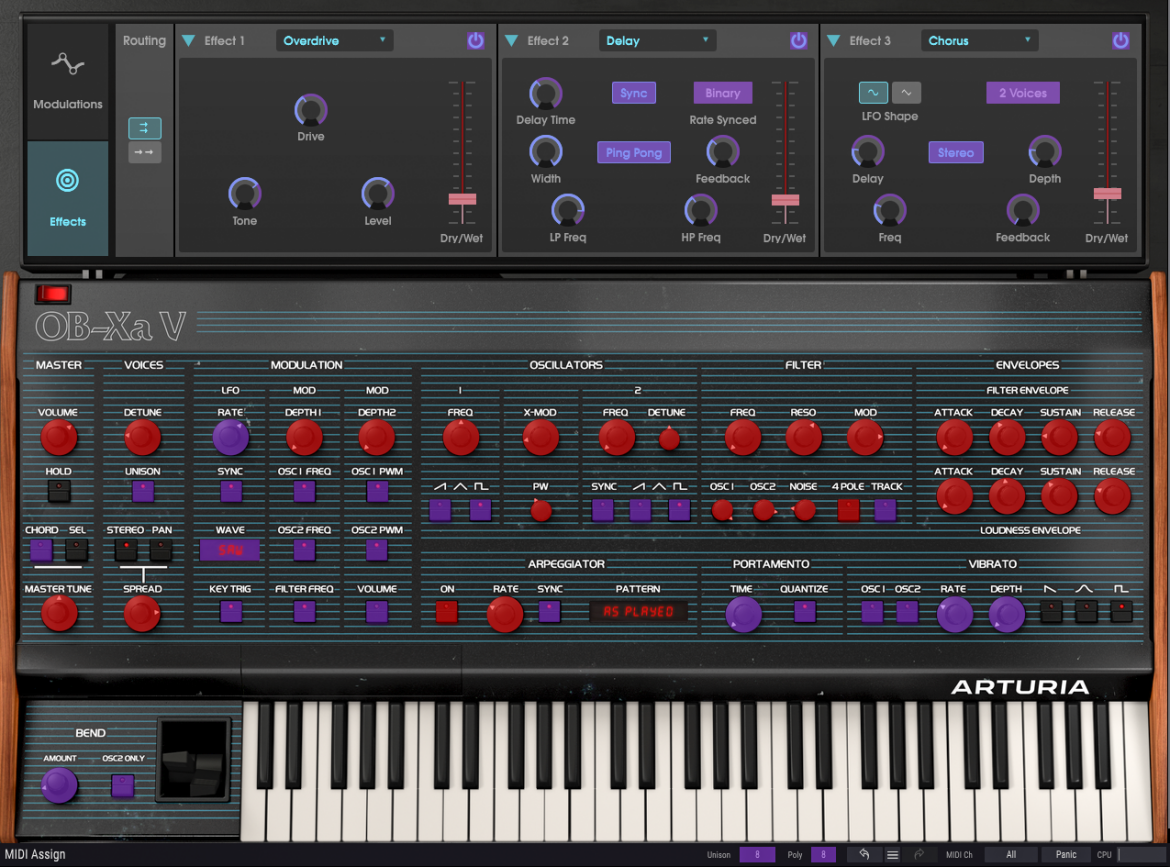
Task: Open the Poly voice count selector
Action: [x=823, y=854]
